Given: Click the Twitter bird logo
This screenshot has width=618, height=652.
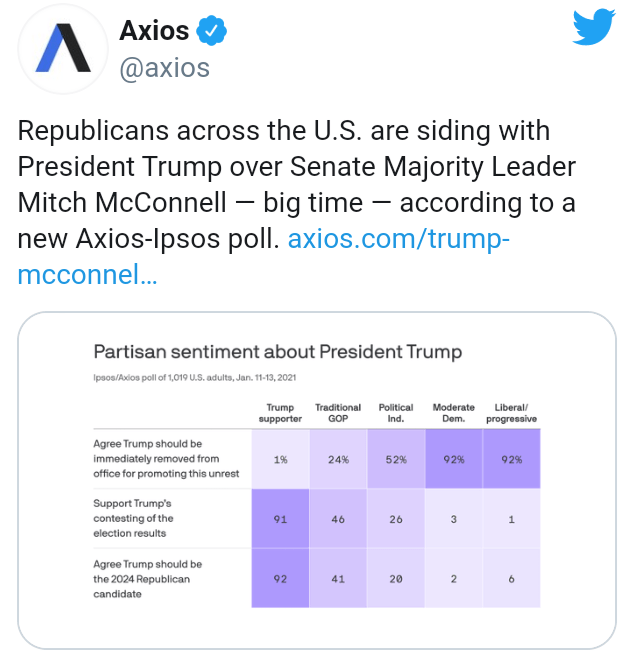Looking at the screenshot, I should pyautogui.click(x=592, y=28).
